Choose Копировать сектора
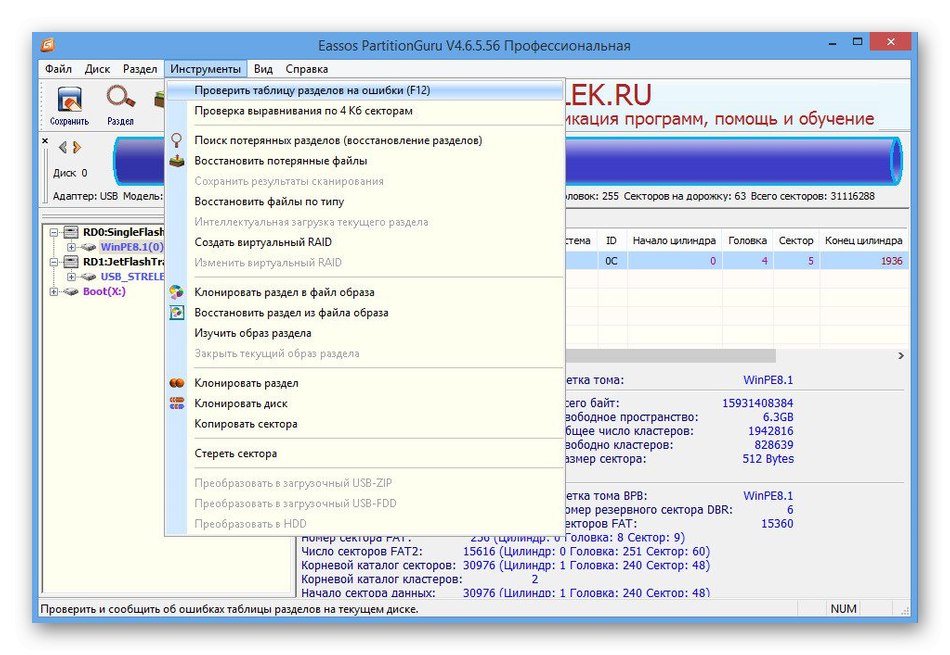The width and height of the screenshot is (950, 655). tap(365, 424)
